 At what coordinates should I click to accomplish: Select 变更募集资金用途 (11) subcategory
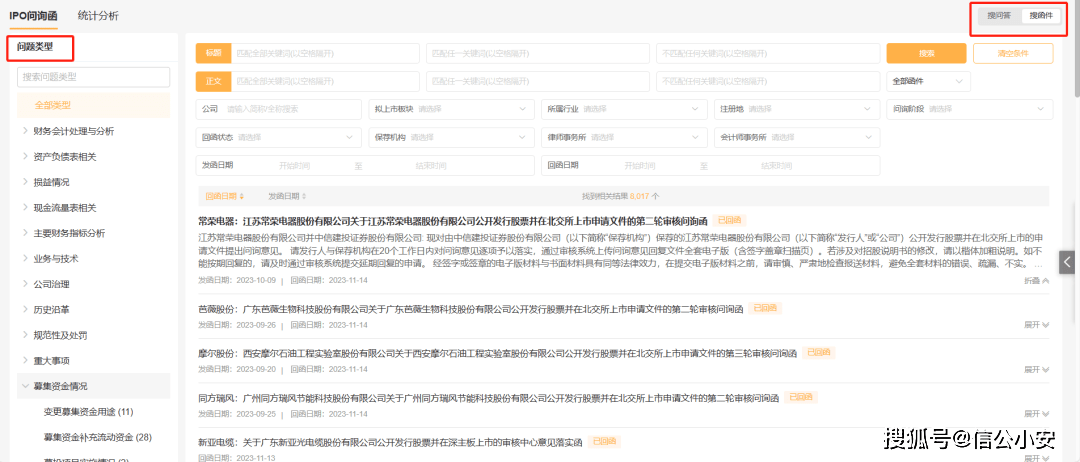(x=88, y=412)
